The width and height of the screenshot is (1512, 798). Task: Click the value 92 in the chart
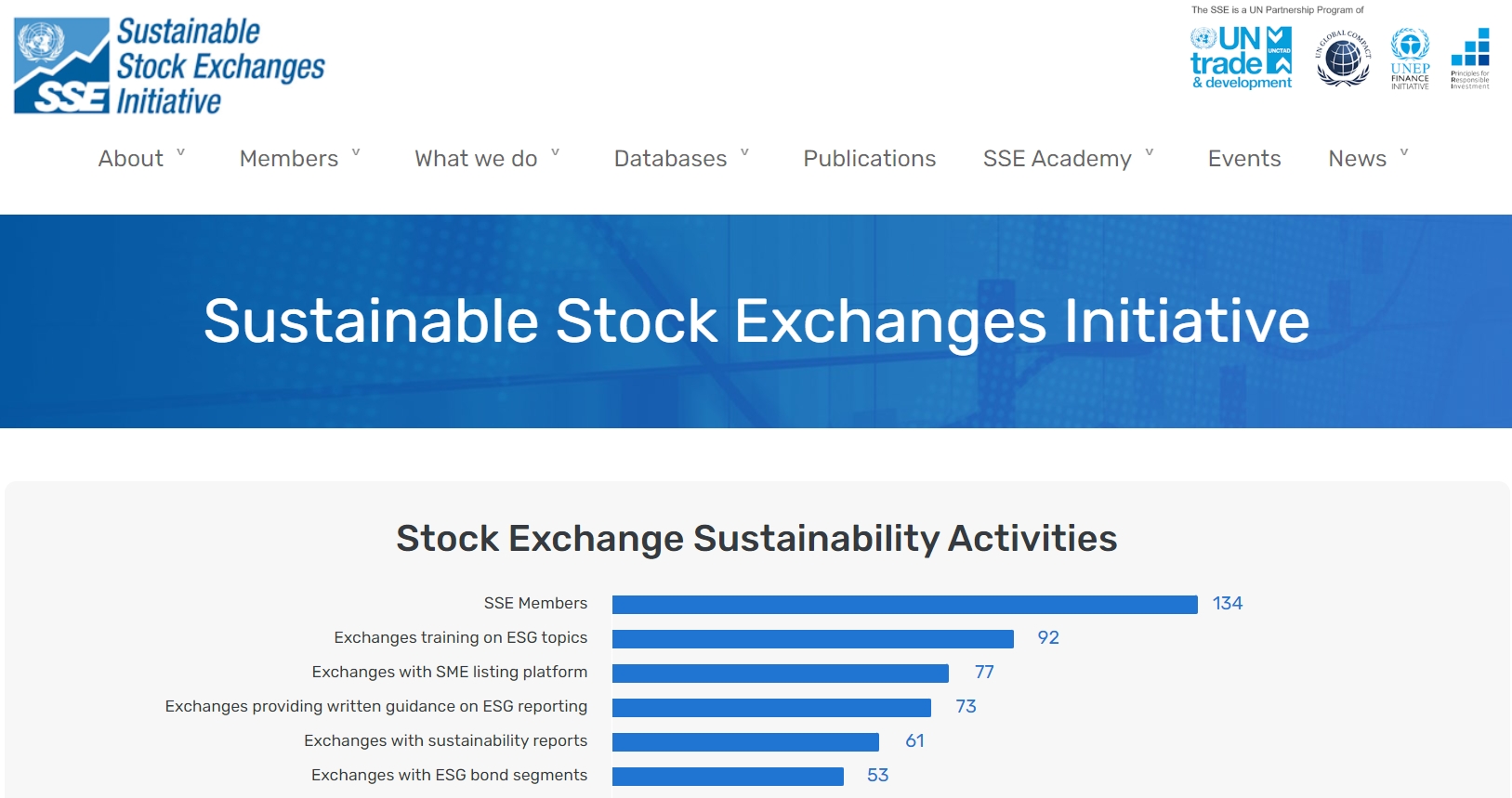pos(1048,637)
